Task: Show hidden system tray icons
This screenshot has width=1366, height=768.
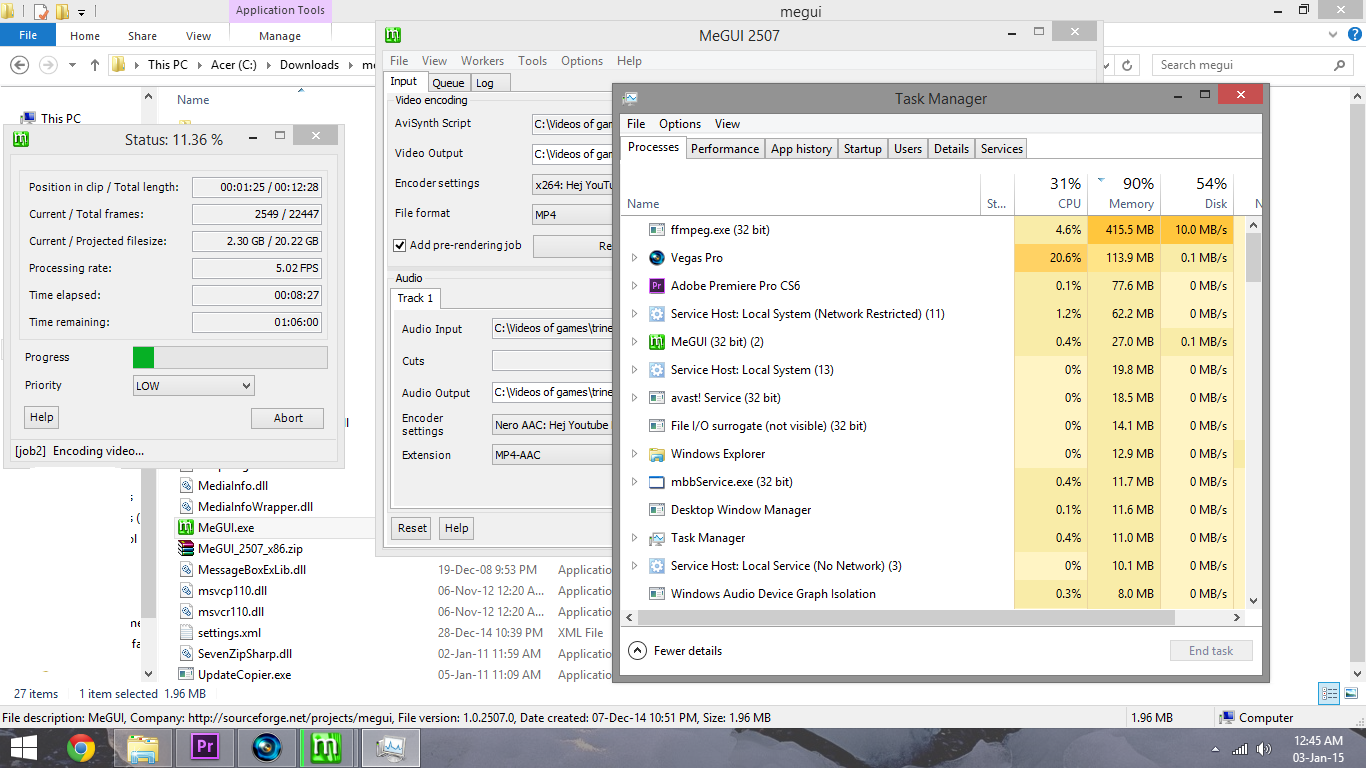Action: 1216,749
